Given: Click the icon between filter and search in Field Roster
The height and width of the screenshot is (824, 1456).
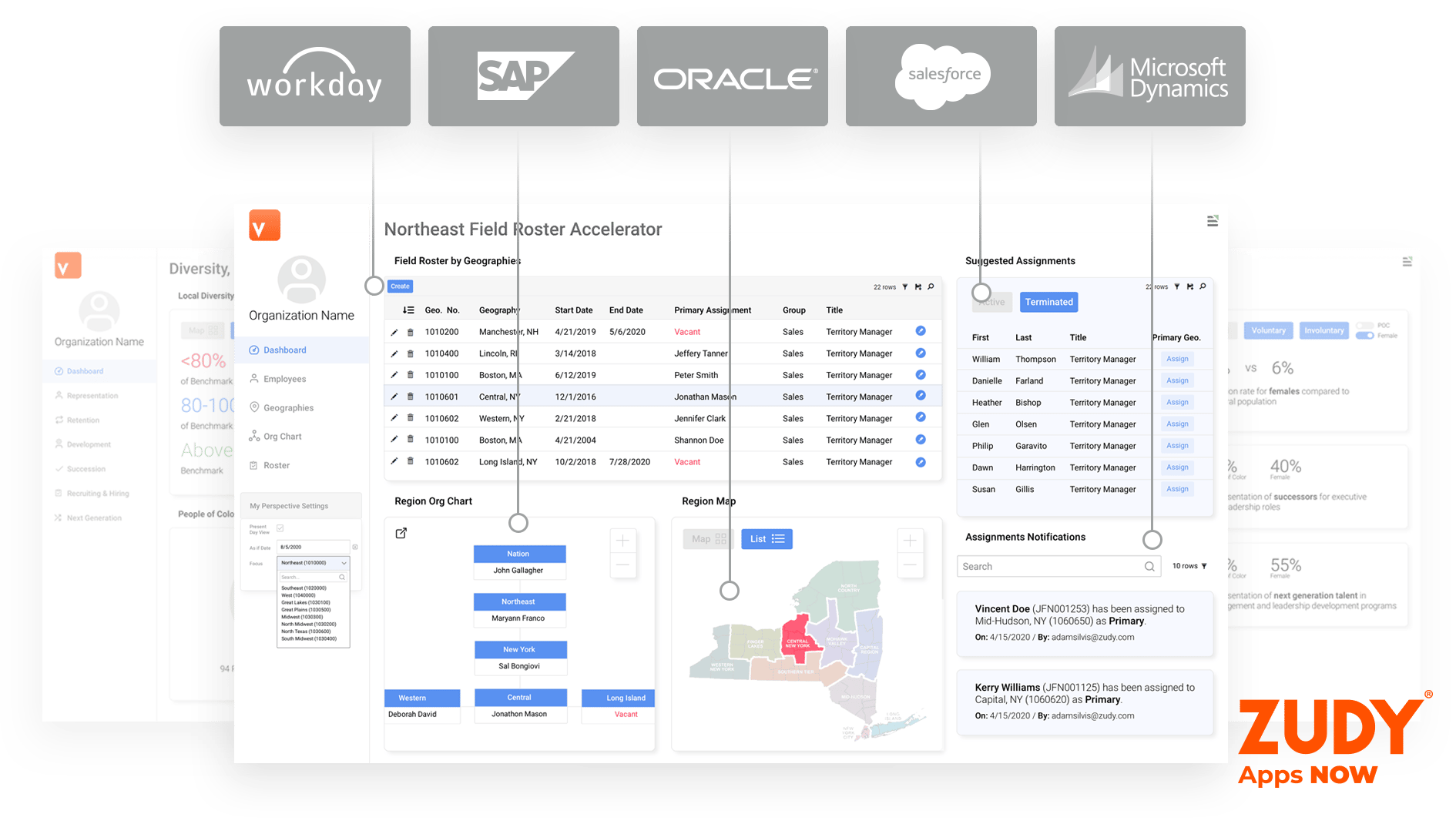Looking at the screenshot, I should pyautogui.click(x=918, y=287).
